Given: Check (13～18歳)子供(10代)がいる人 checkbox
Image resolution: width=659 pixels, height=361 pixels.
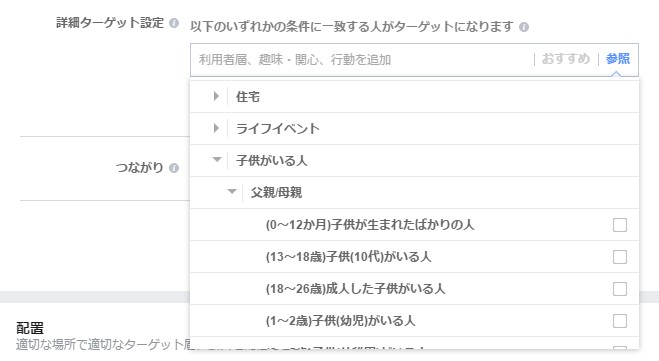Looking at the screenshot, I should click(x=620, y=257).
